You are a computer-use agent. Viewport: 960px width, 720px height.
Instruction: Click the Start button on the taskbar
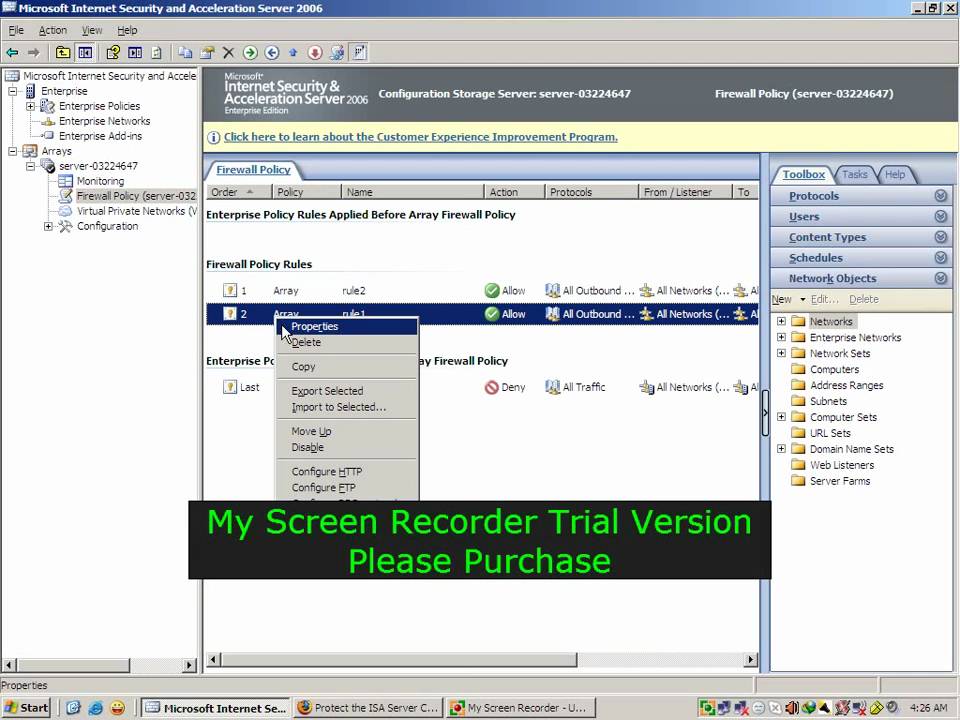click(26, 708)
